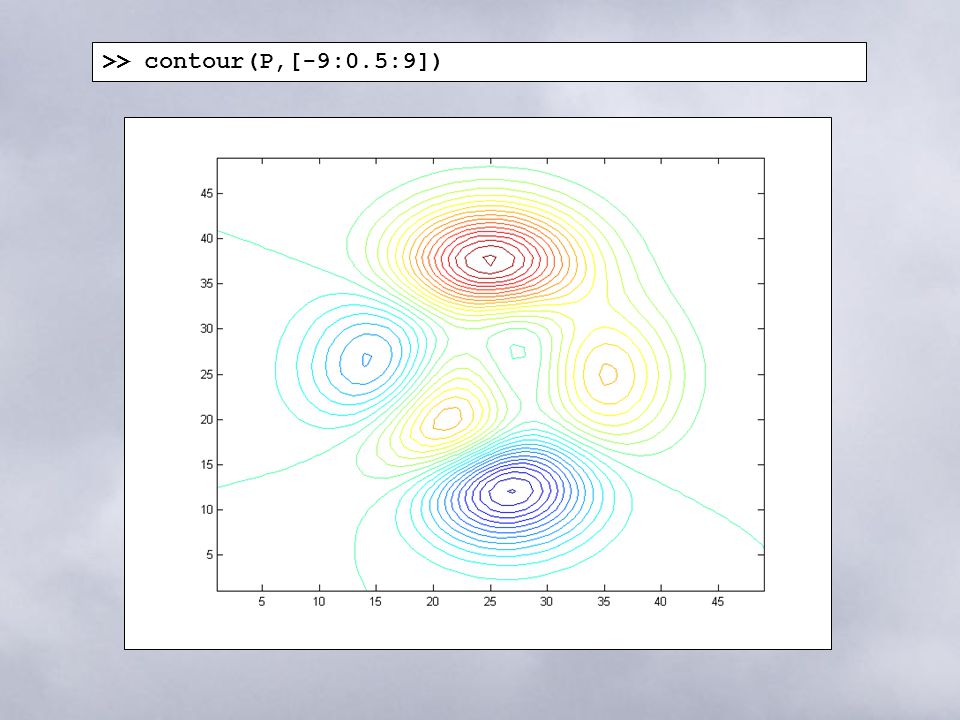
Task: Click y-axis tick label 35
Action: tap(207, 283)
